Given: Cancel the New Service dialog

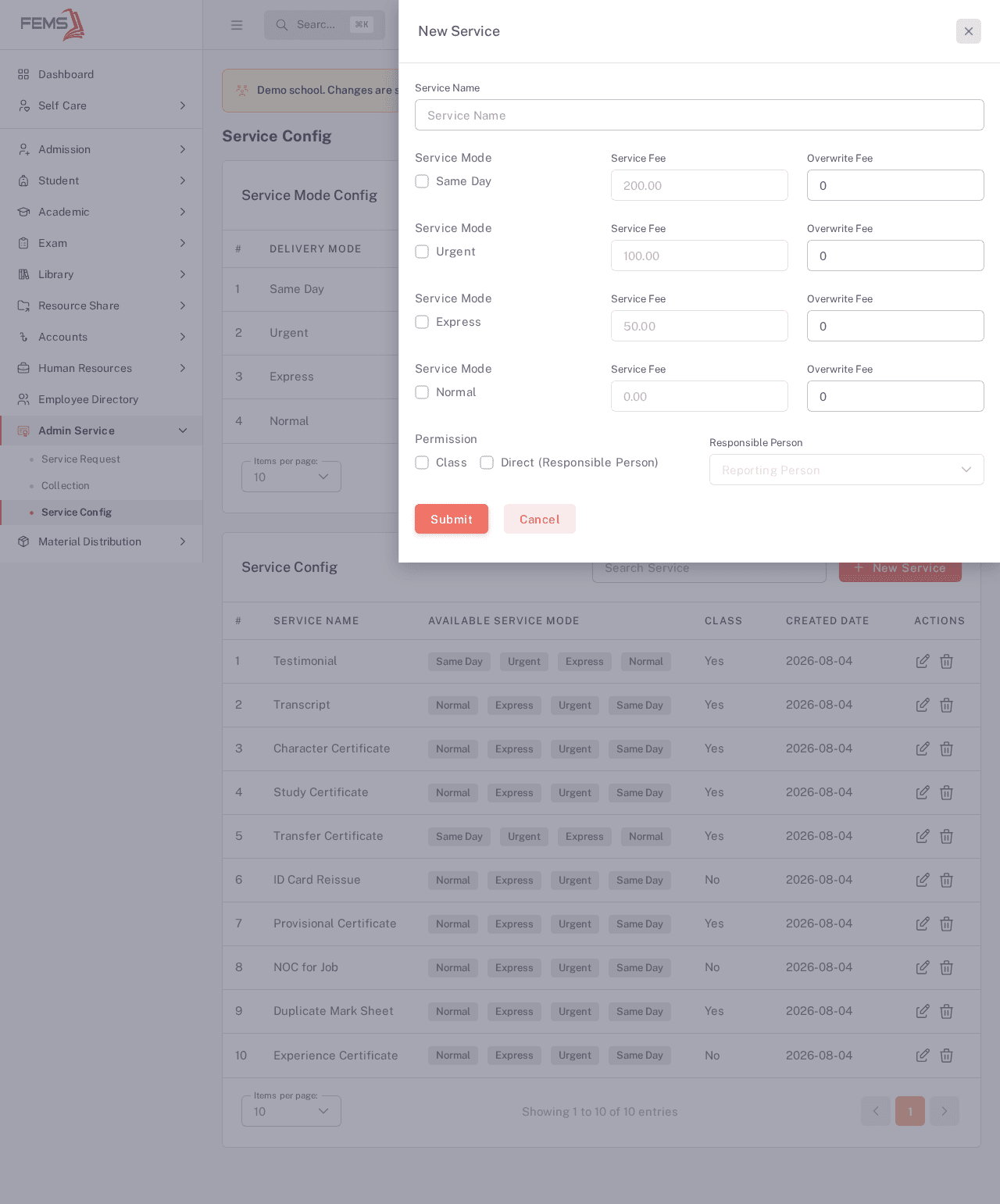Looking at the screenshot, I should tap(540, 519).
